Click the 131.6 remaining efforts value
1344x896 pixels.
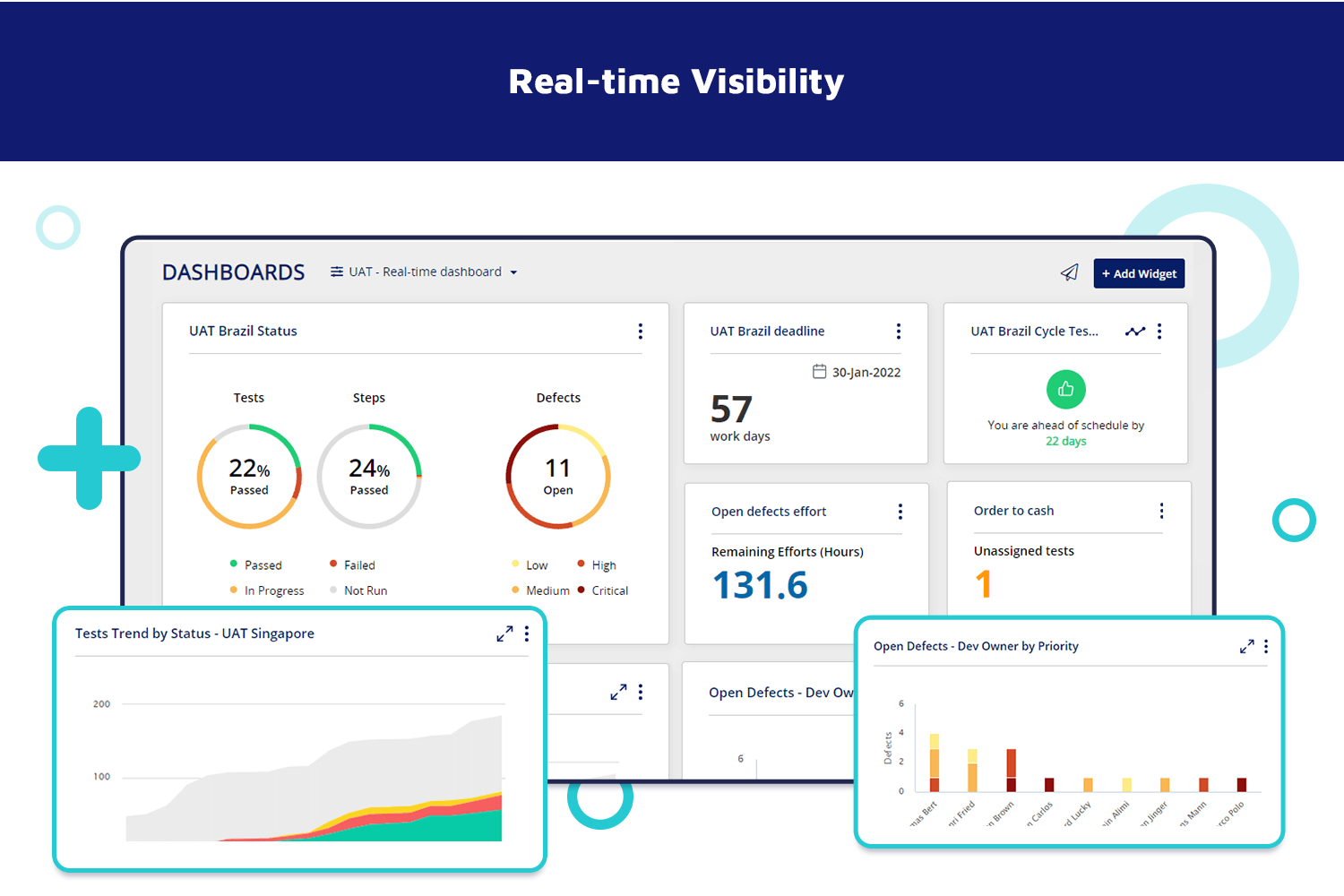[761, 585]
